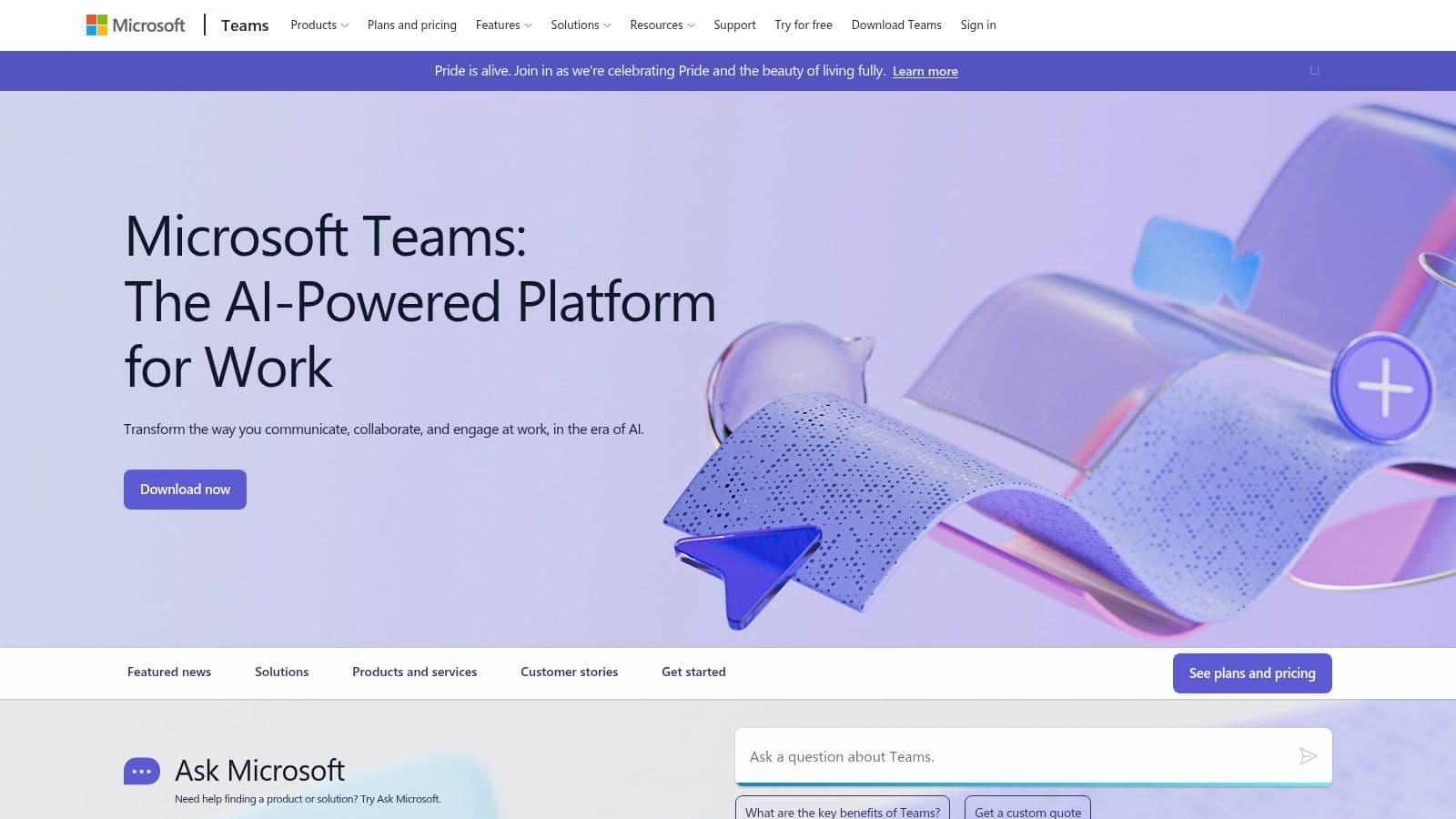Close the Pride announcement banner
This screenshot has height=819, width=1456.
click(x=1314, y=70)
